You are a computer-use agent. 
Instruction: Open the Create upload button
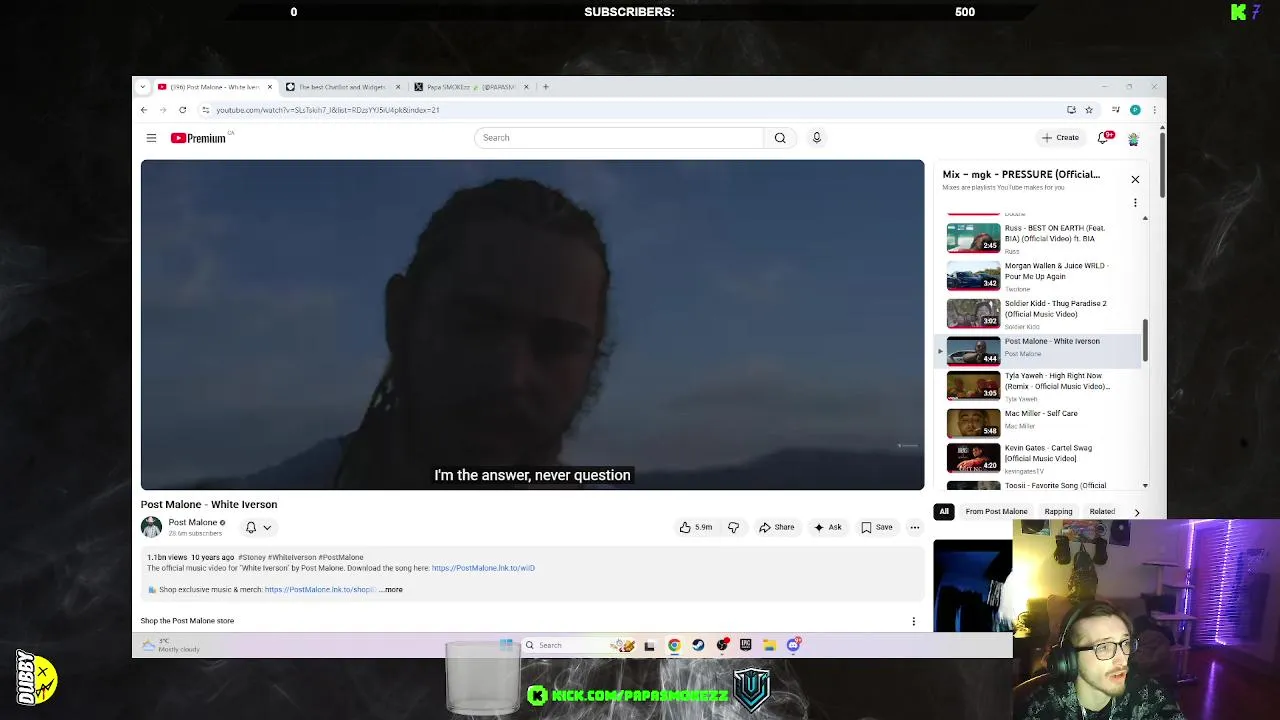1061,138
